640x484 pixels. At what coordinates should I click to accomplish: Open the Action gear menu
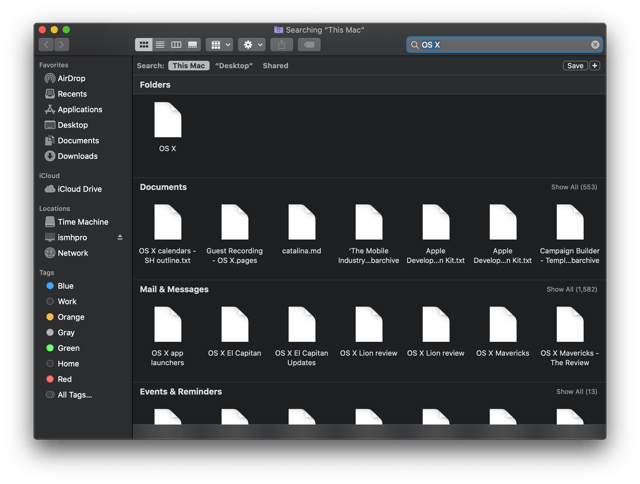252,44
